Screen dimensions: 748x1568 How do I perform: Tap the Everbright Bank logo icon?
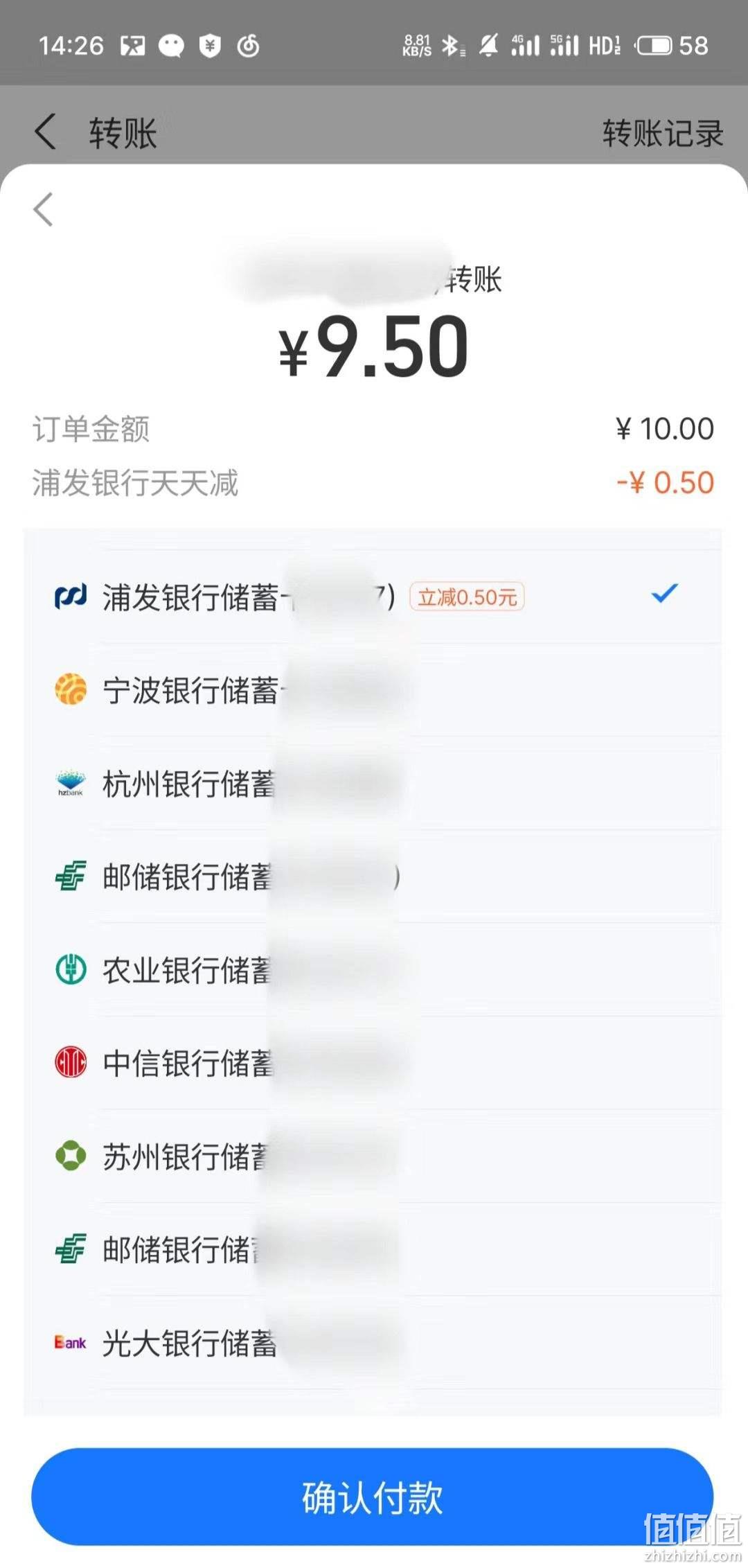(x=70, y=1342)
